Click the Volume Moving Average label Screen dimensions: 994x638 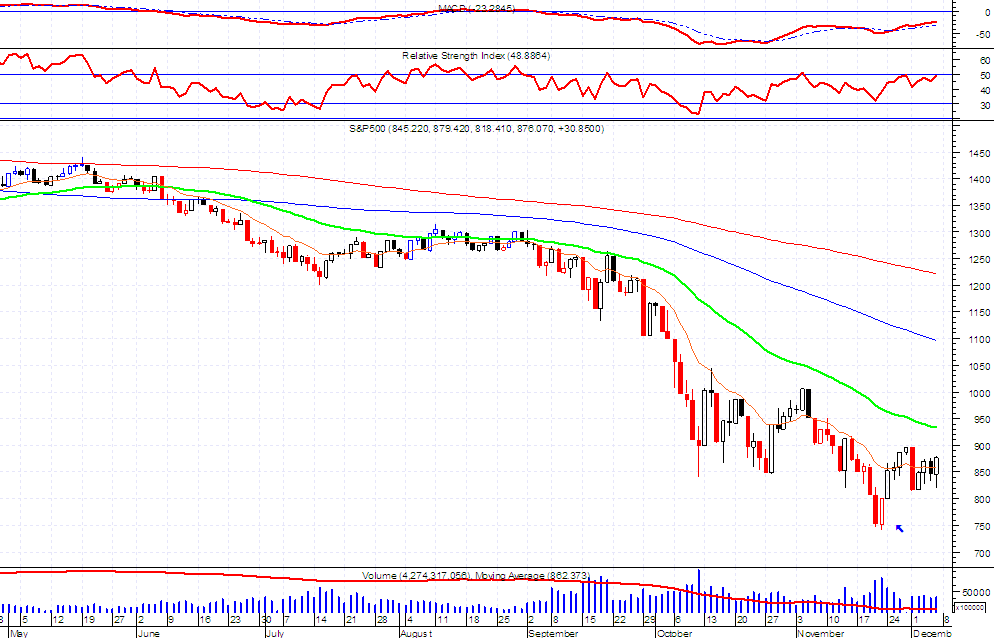point(476,575)
